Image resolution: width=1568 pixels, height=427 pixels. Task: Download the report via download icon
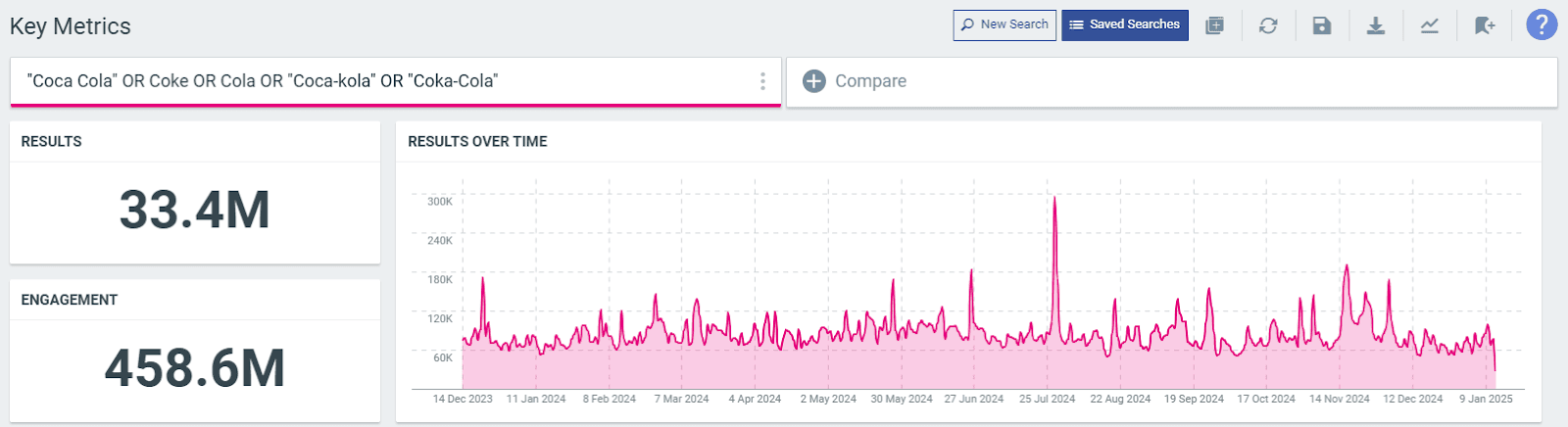[1376, 25]
